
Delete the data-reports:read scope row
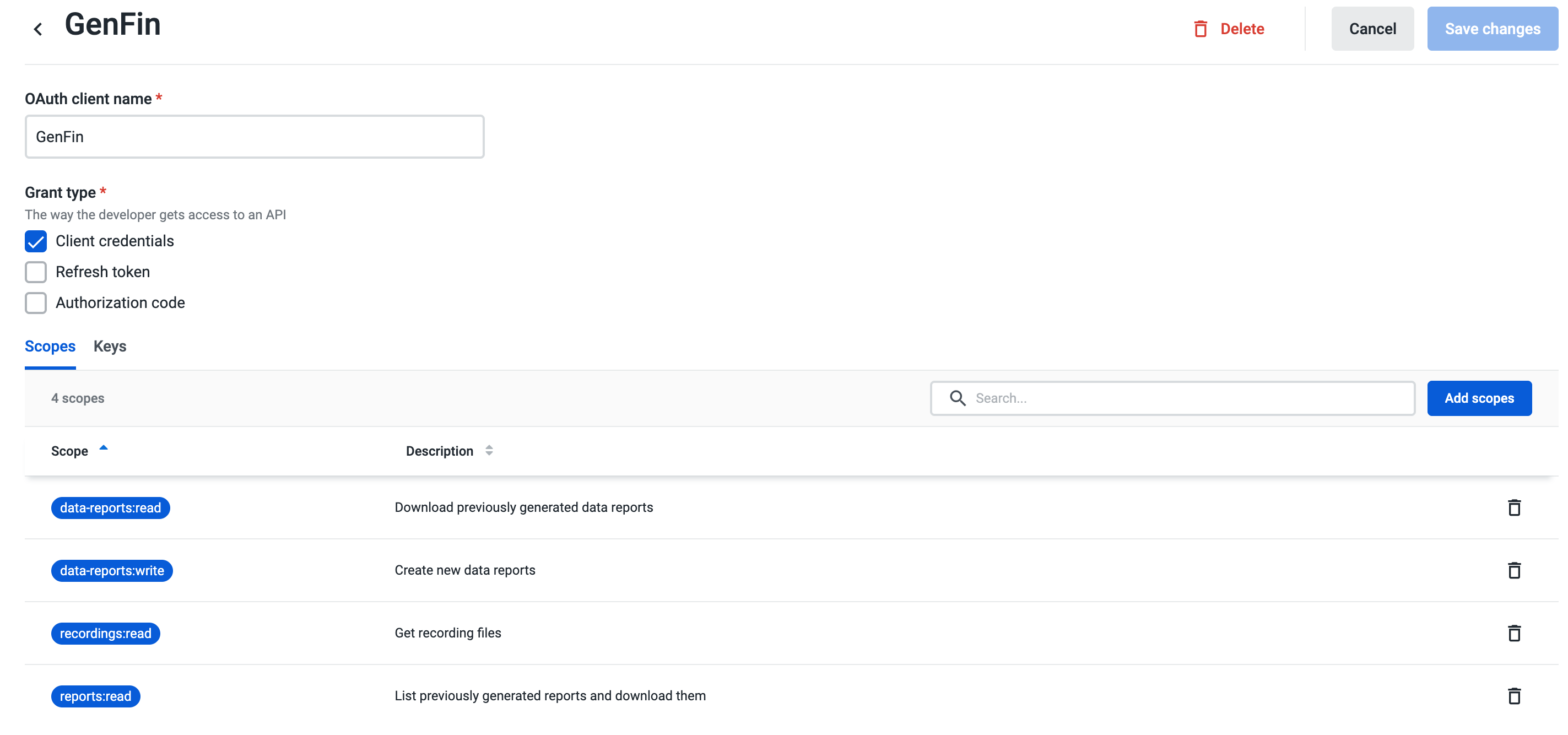click(1514, 507)
